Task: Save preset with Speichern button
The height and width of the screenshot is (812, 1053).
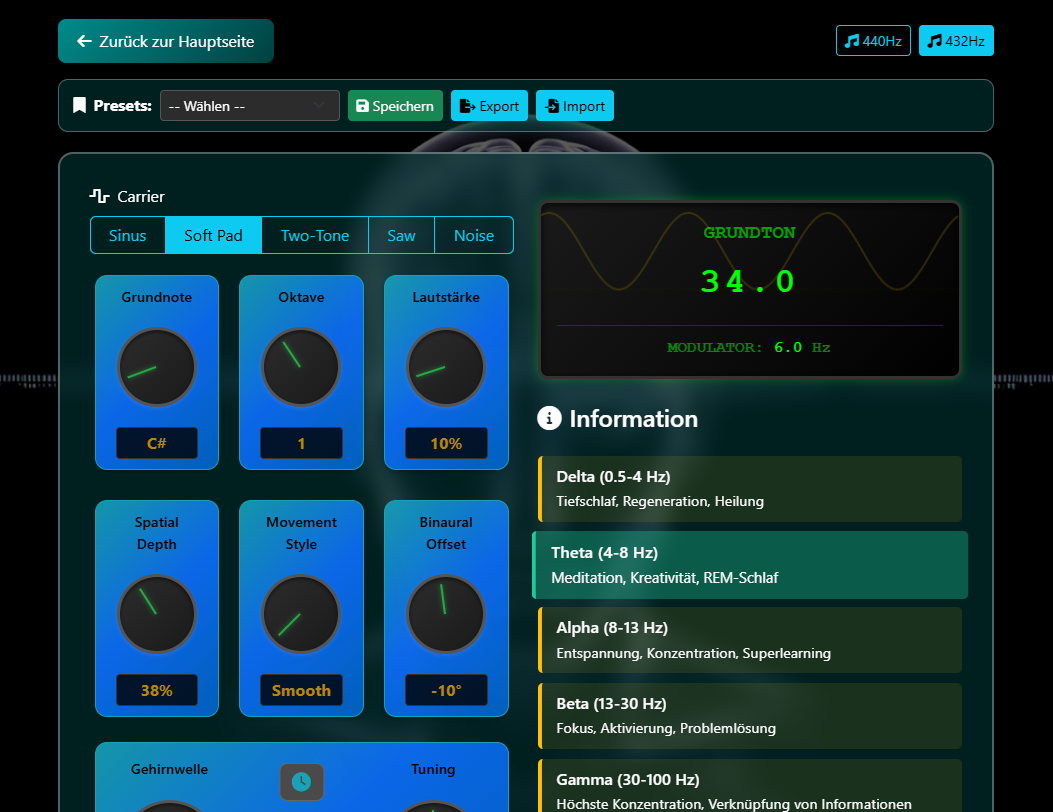Action: point(395,105)
